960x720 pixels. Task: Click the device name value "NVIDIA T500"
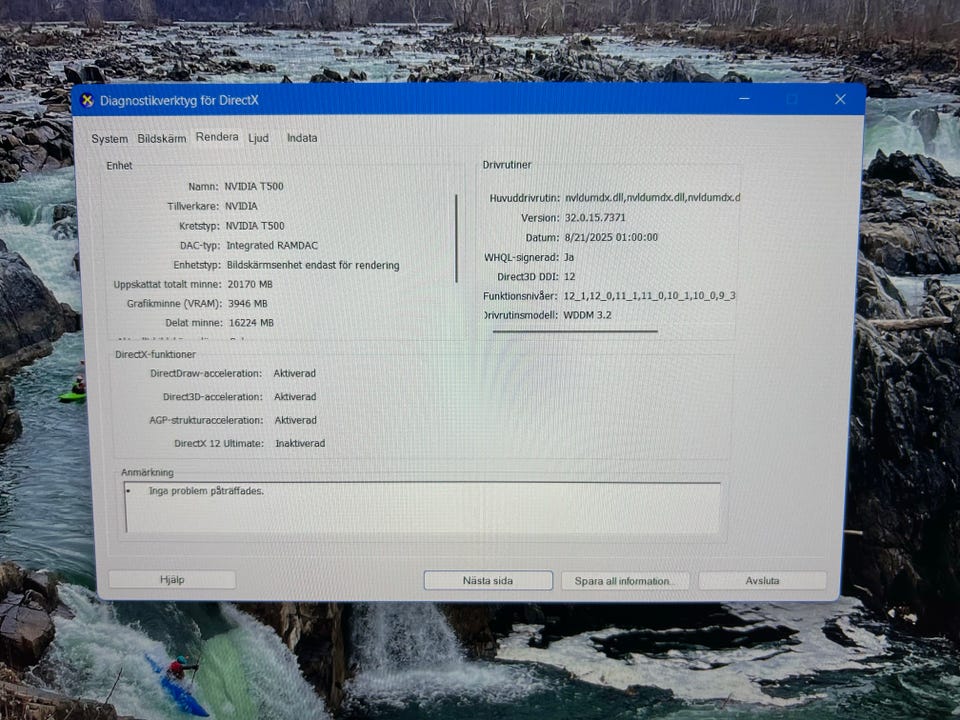tap(253, 186)
